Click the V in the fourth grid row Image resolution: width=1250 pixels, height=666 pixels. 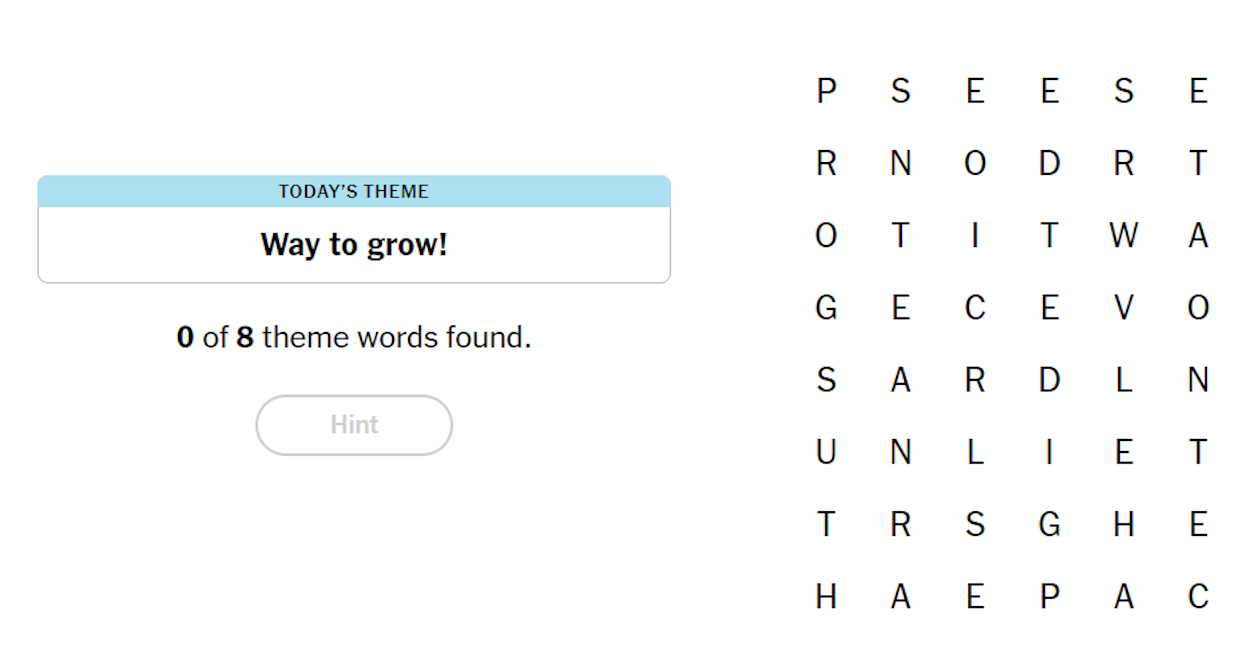pyautogui.click(x=1124, y=308)
